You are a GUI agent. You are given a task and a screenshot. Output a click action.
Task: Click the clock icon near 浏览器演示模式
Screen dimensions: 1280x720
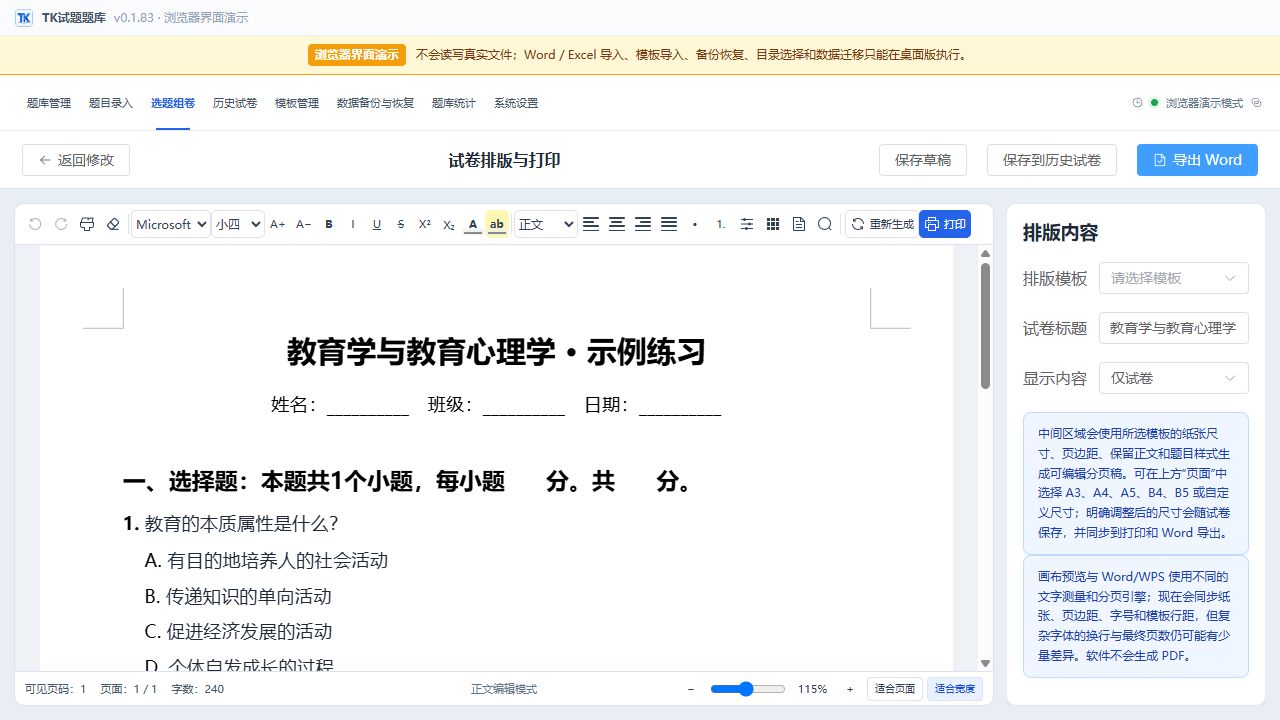(x=1137, y=103)
